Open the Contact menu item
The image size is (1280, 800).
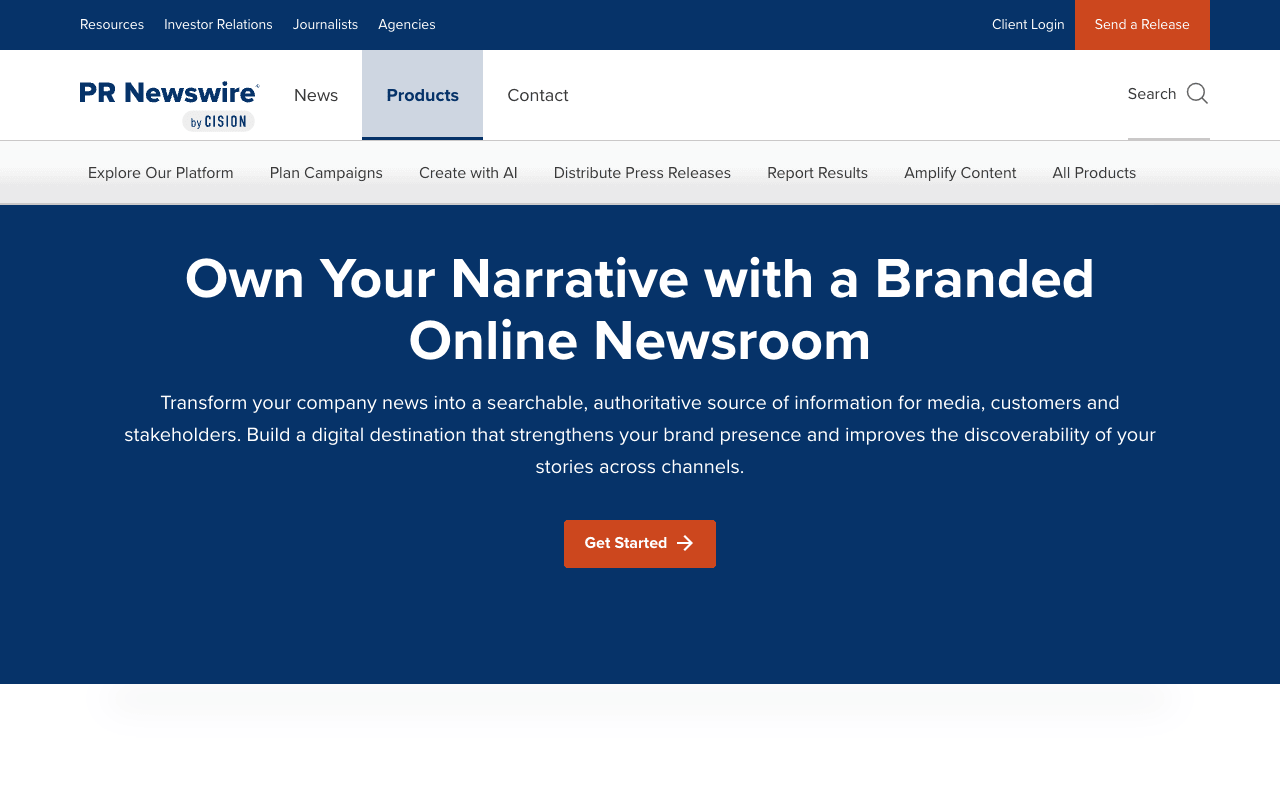coord(538,95)
